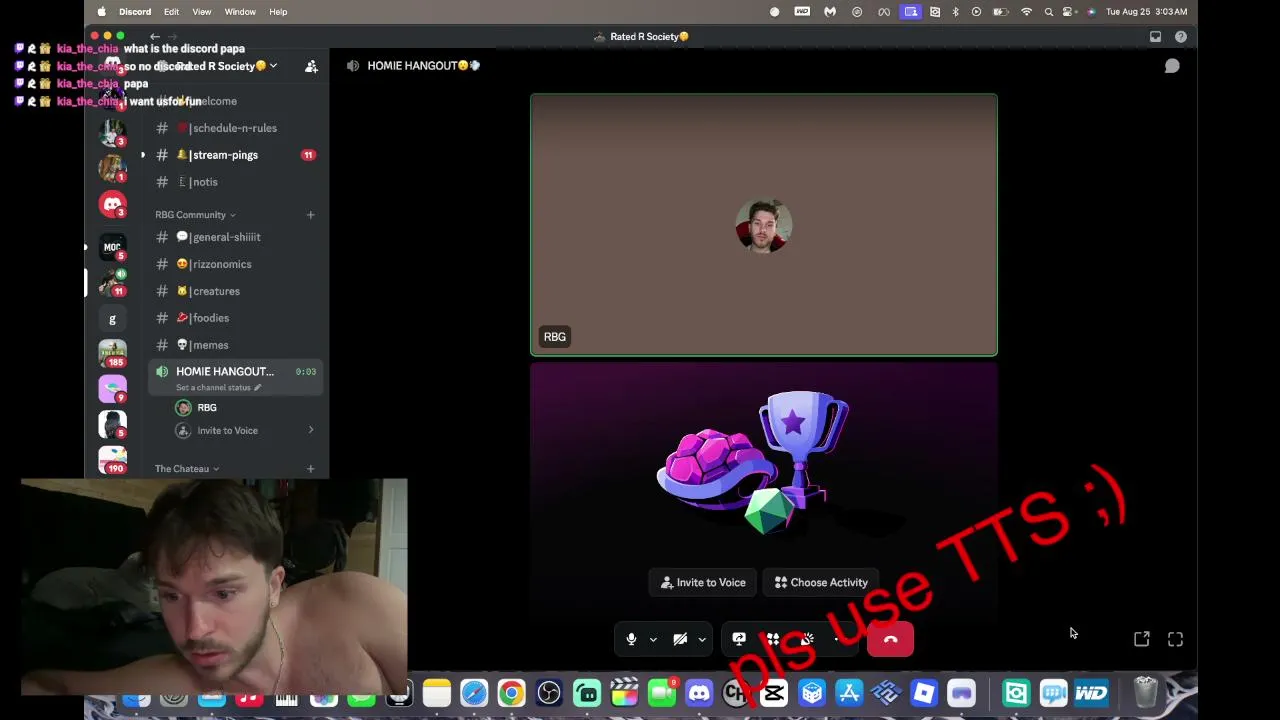Set a channel status for the voice channel
1280x720 pixels.
218,388
